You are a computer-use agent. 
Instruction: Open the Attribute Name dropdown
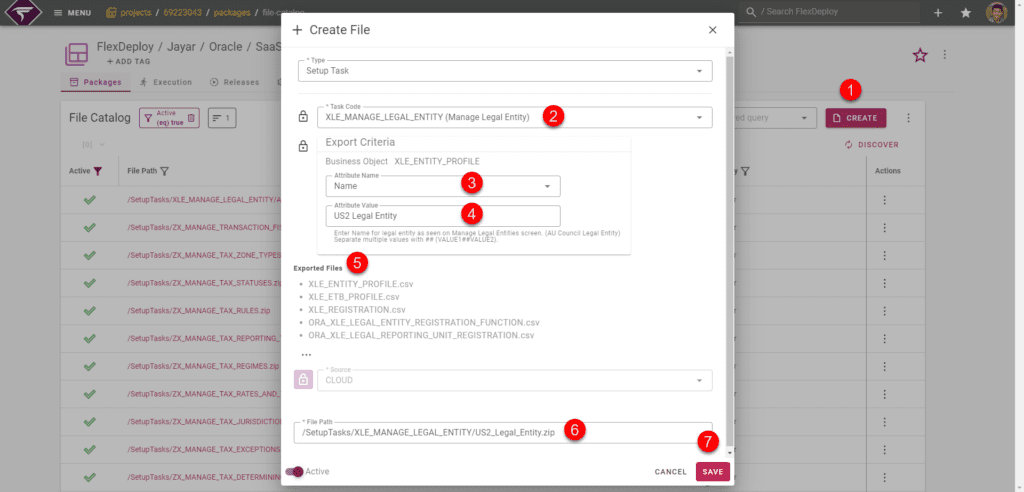click(x=443, y=186)
